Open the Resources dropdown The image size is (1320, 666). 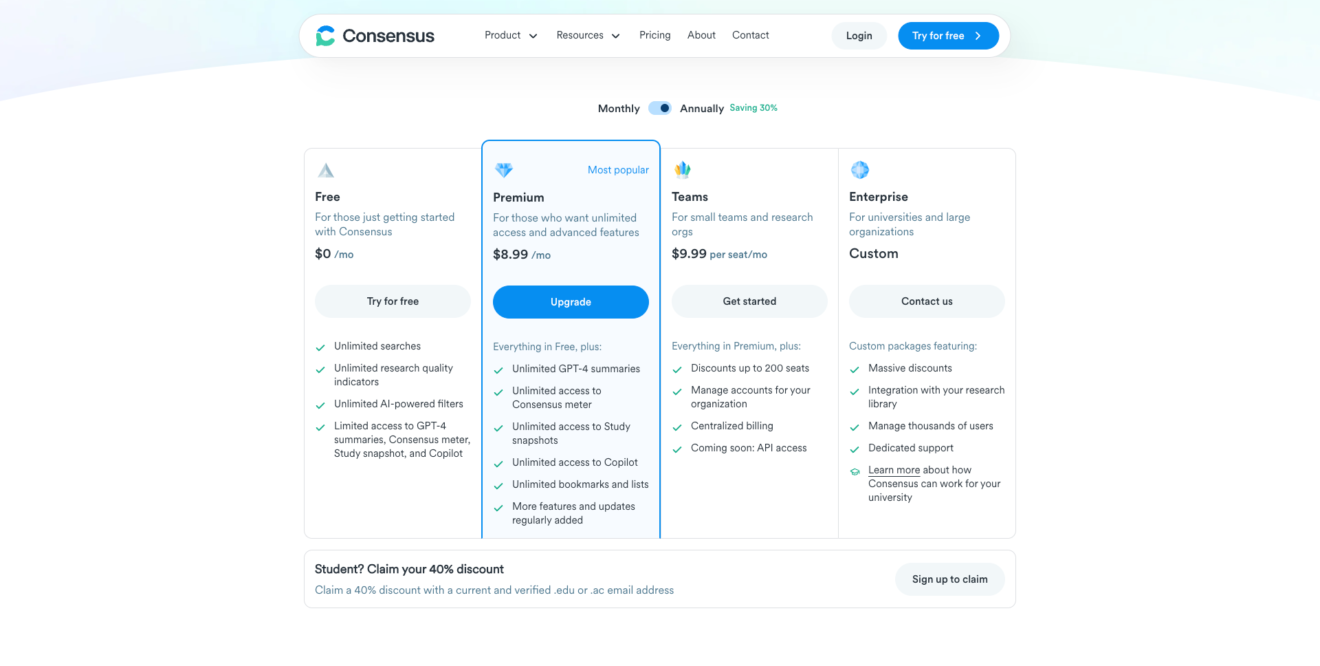coord(588,35)
